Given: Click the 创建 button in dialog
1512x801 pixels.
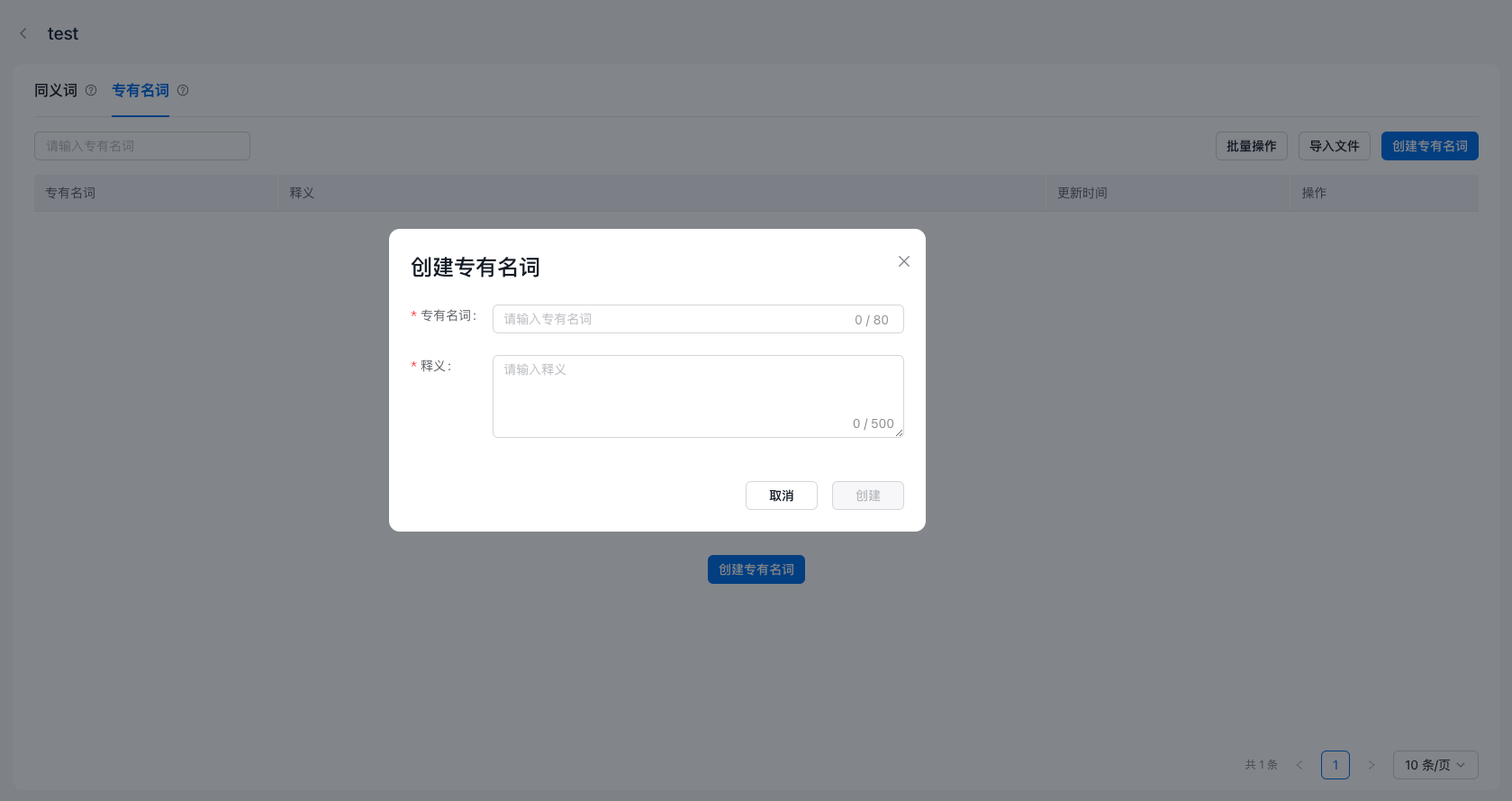Looking at the screenshot, I should tap(868, 496).
